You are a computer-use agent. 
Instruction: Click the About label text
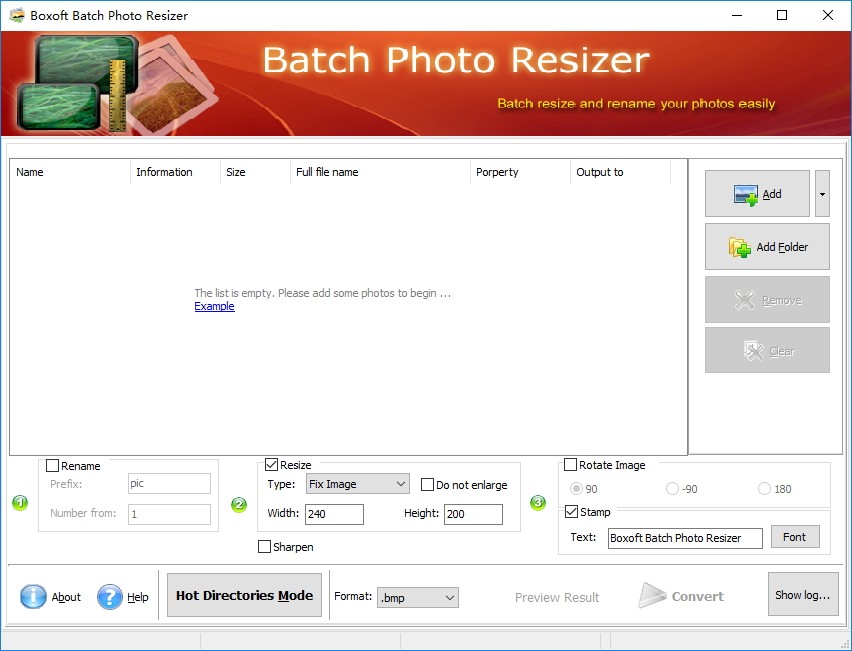click(x=66, y=597)
